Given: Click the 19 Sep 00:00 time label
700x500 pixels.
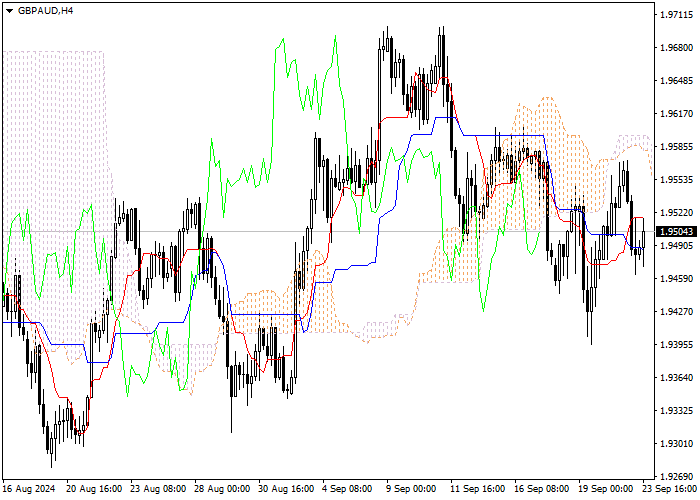Looking at the screenshot, I should click(x=606, y=489).
